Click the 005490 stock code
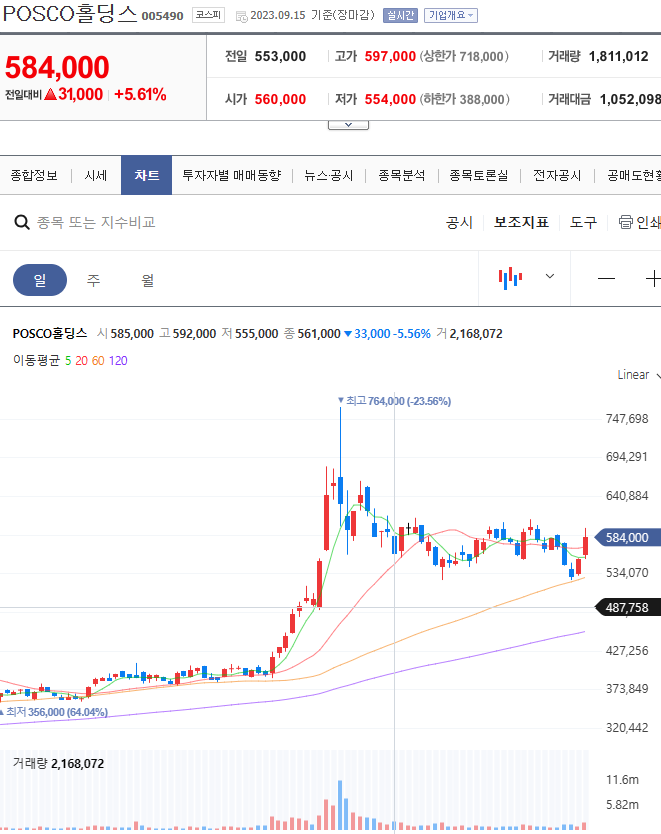 tap(162, 16)
